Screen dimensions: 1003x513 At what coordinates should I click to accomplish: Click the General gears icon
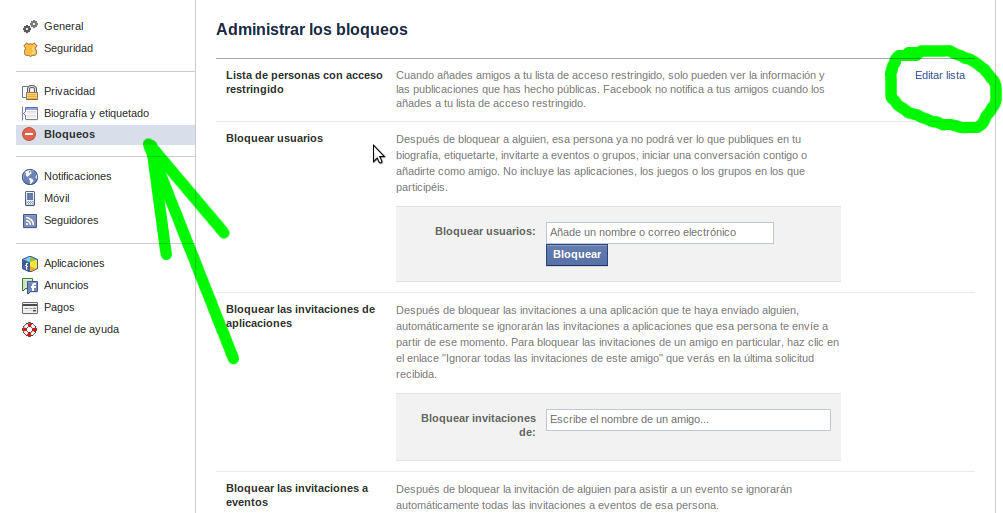tap(30, 26)
